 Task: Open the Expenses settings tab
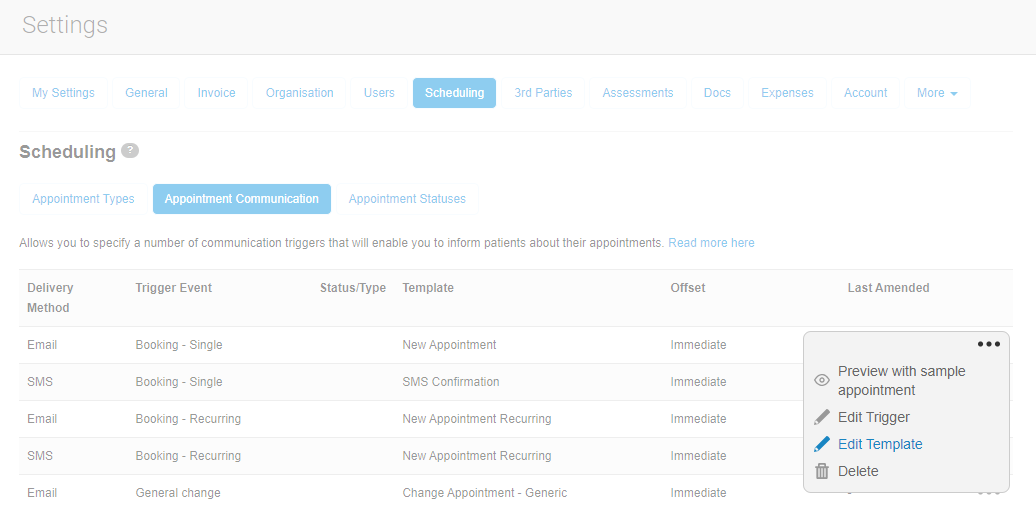coord(787,93)
